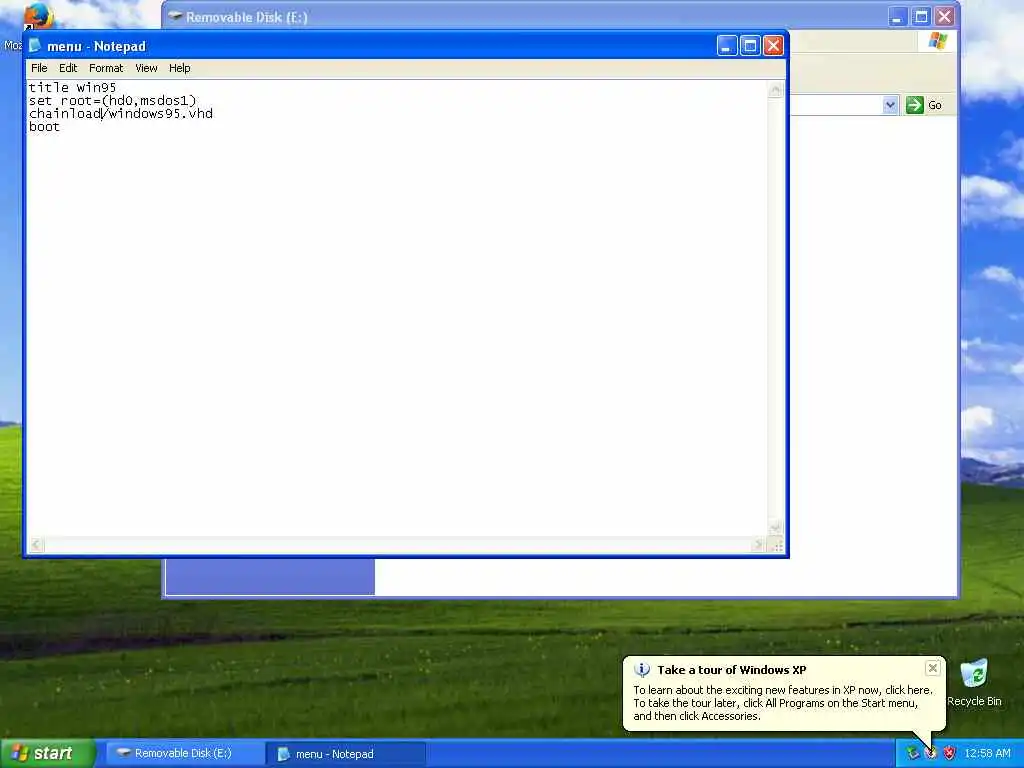Click the Safely Remove Hardware tray icon

tap(913, 754)
